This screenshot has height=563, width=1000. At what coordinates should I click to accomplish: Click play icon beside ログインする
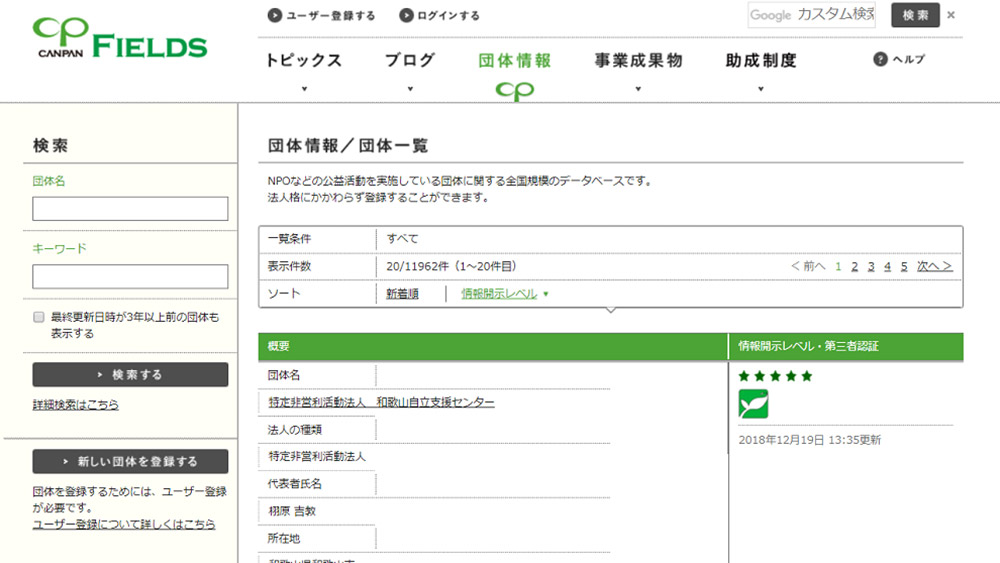[x=406, y=15]
